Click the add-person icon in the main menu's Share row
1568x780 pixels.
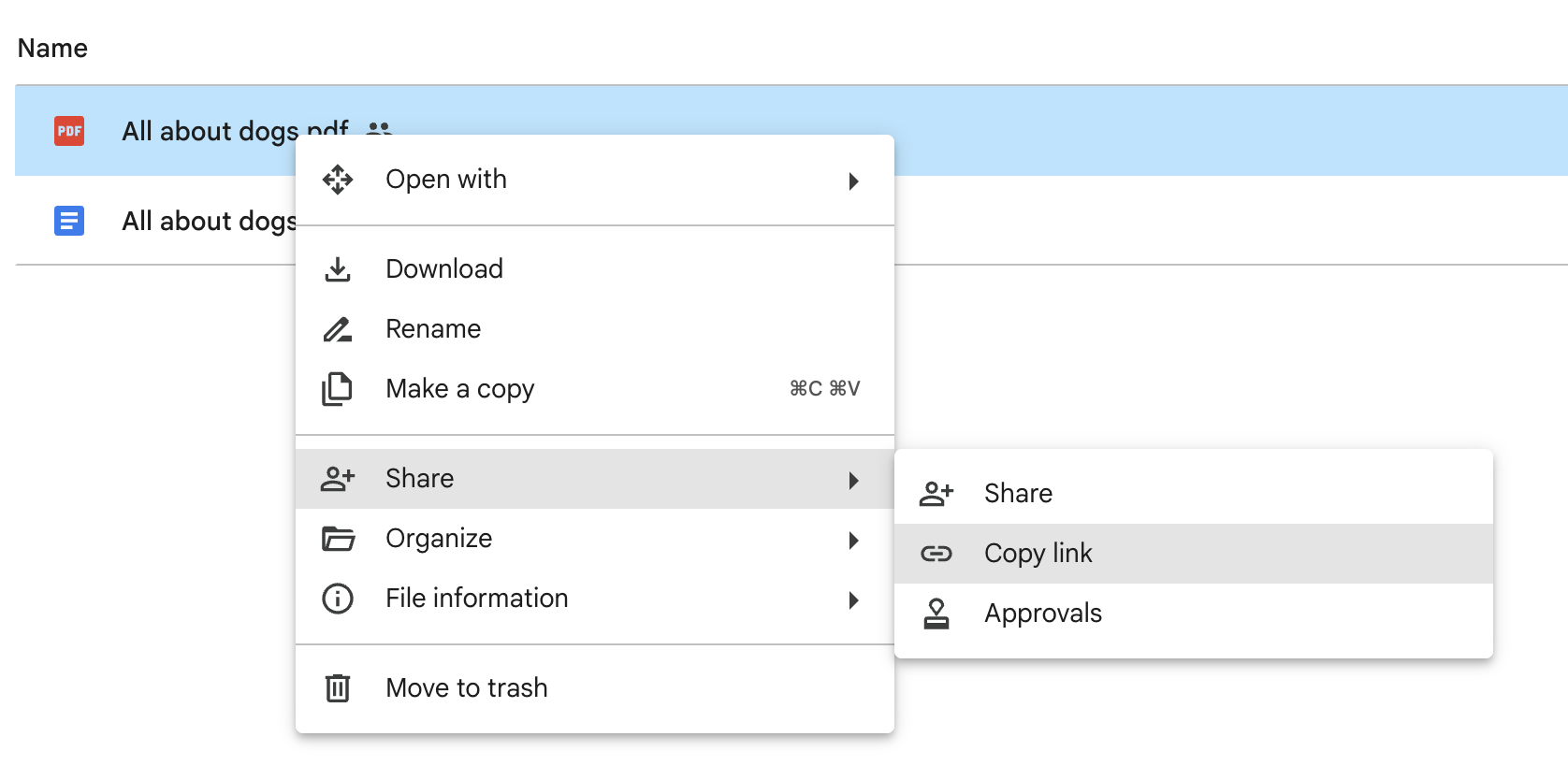(x=338, y=479)
